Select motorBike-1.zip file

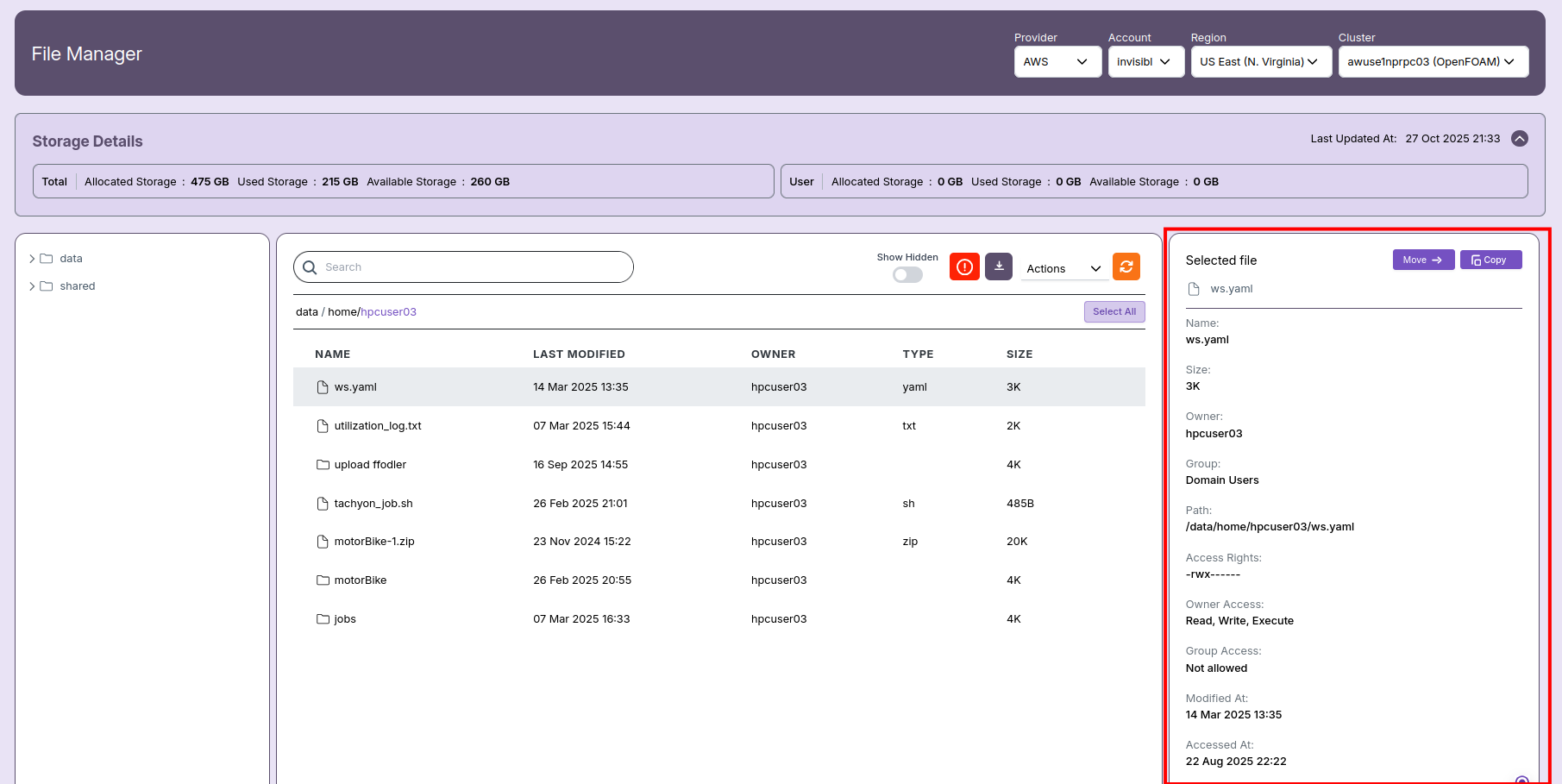click(x=374, y=542)
